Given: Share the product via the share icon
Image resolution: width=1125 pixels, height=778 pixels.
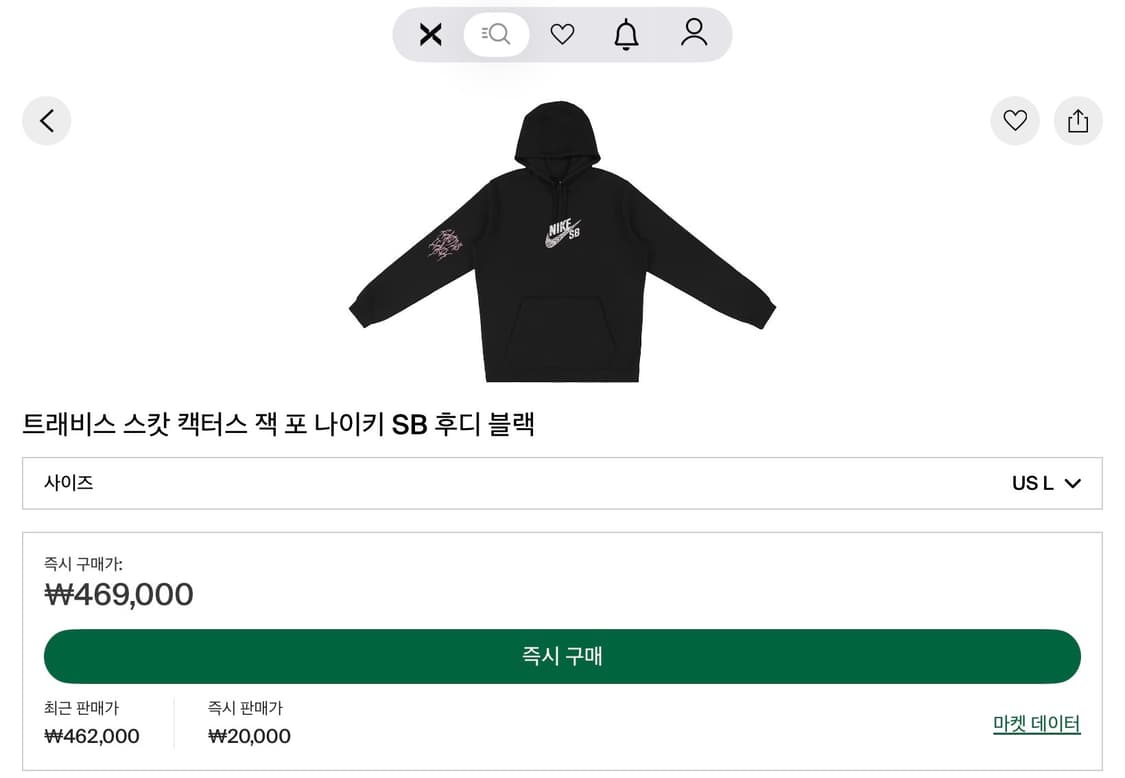Looking at the screenshot, I should (x=1078, y=120).
